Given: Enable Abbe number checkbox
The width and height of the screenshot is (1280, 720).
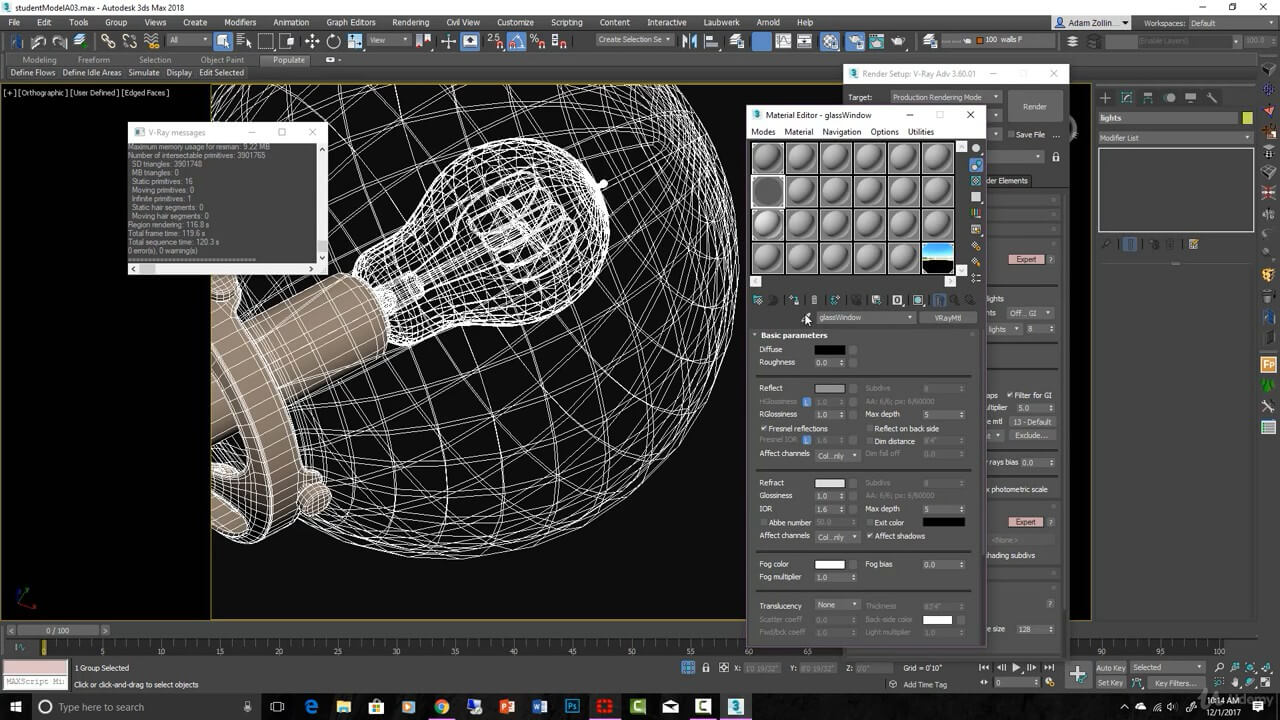Looking at the screenshot, I should click(x=764, y=522).
